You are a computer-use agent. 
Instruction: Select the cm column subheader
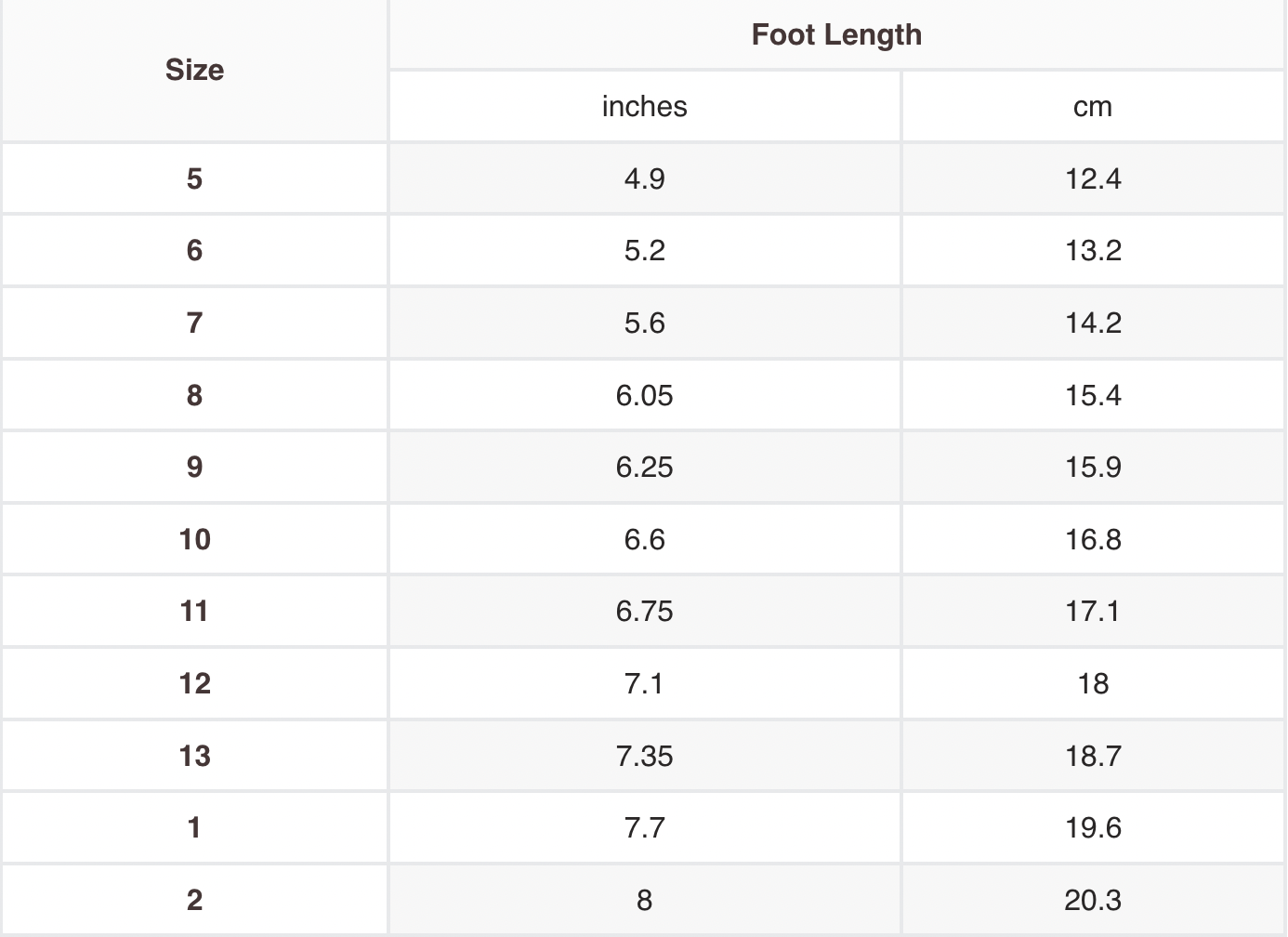[1093, 107]
